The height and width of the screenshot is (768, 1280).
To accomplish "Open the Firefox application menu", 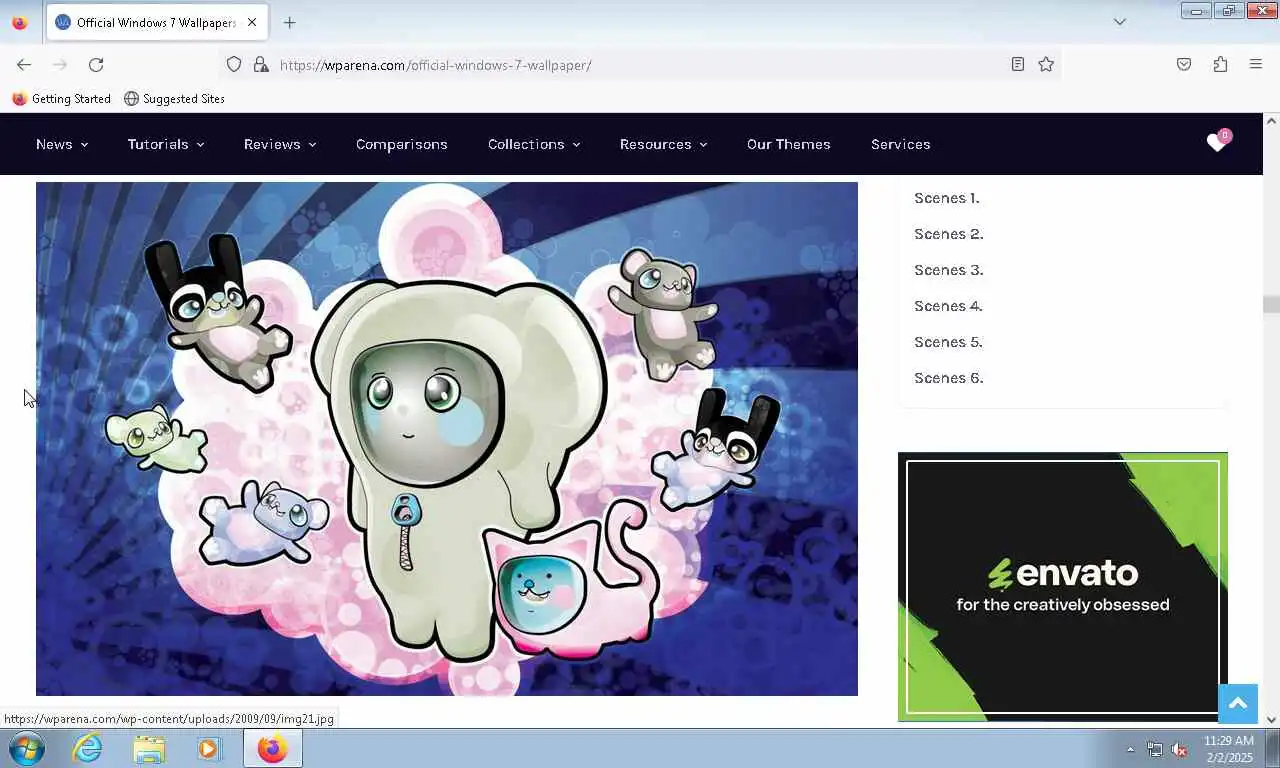I will [x=1256, y=64].
